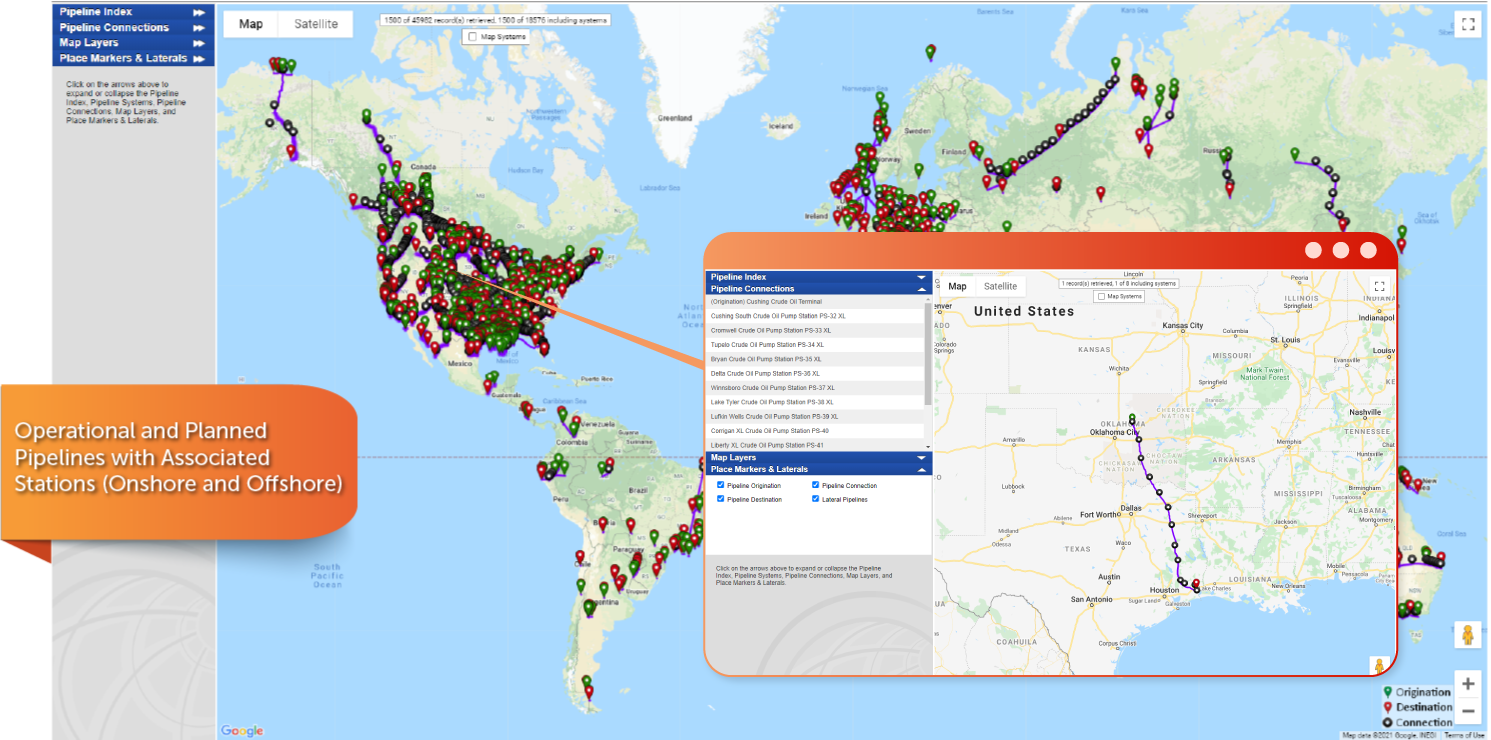1491x740 pixels.
Task: Click the Street View pegman on main map
Action: click(x=1467, y=636)
